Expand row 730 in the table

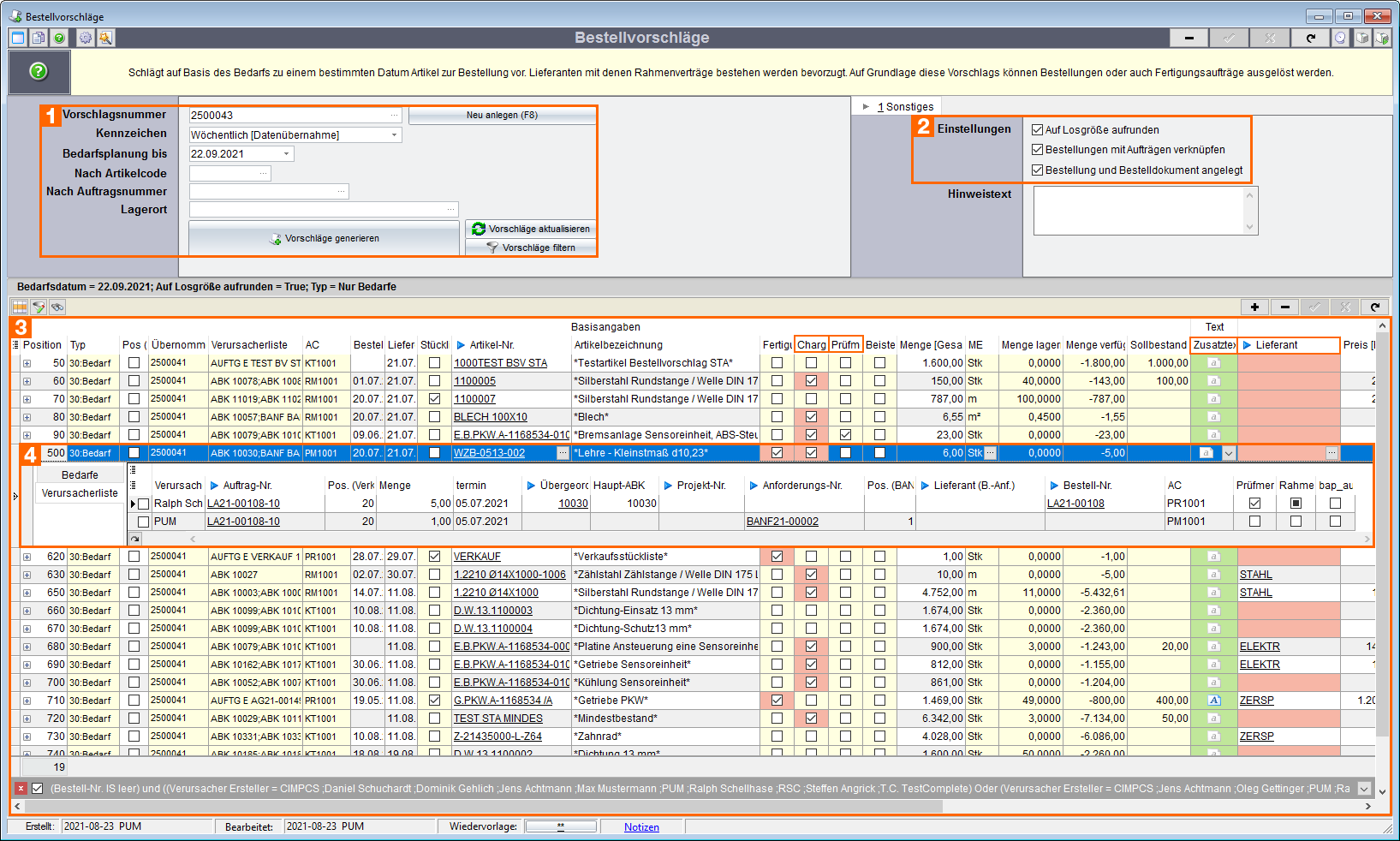coord(27,737)
